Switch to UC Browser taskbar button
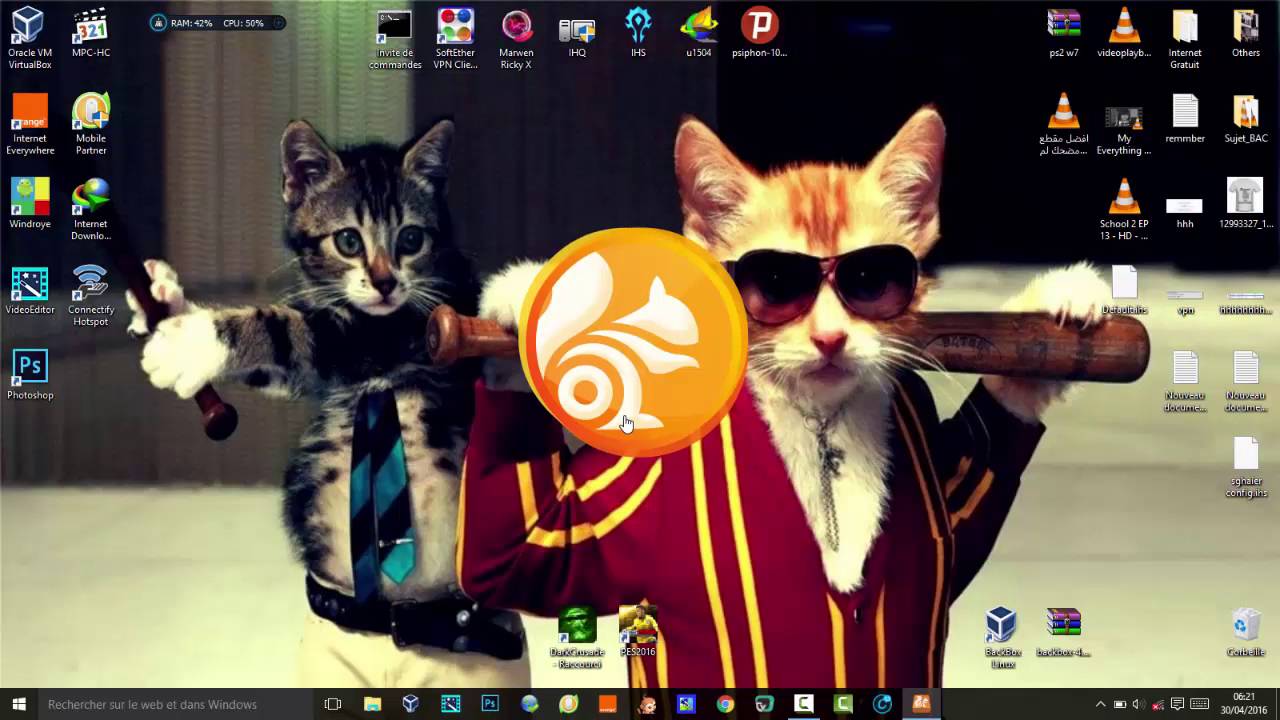The image size is (1280, 720). pos(921,704)
